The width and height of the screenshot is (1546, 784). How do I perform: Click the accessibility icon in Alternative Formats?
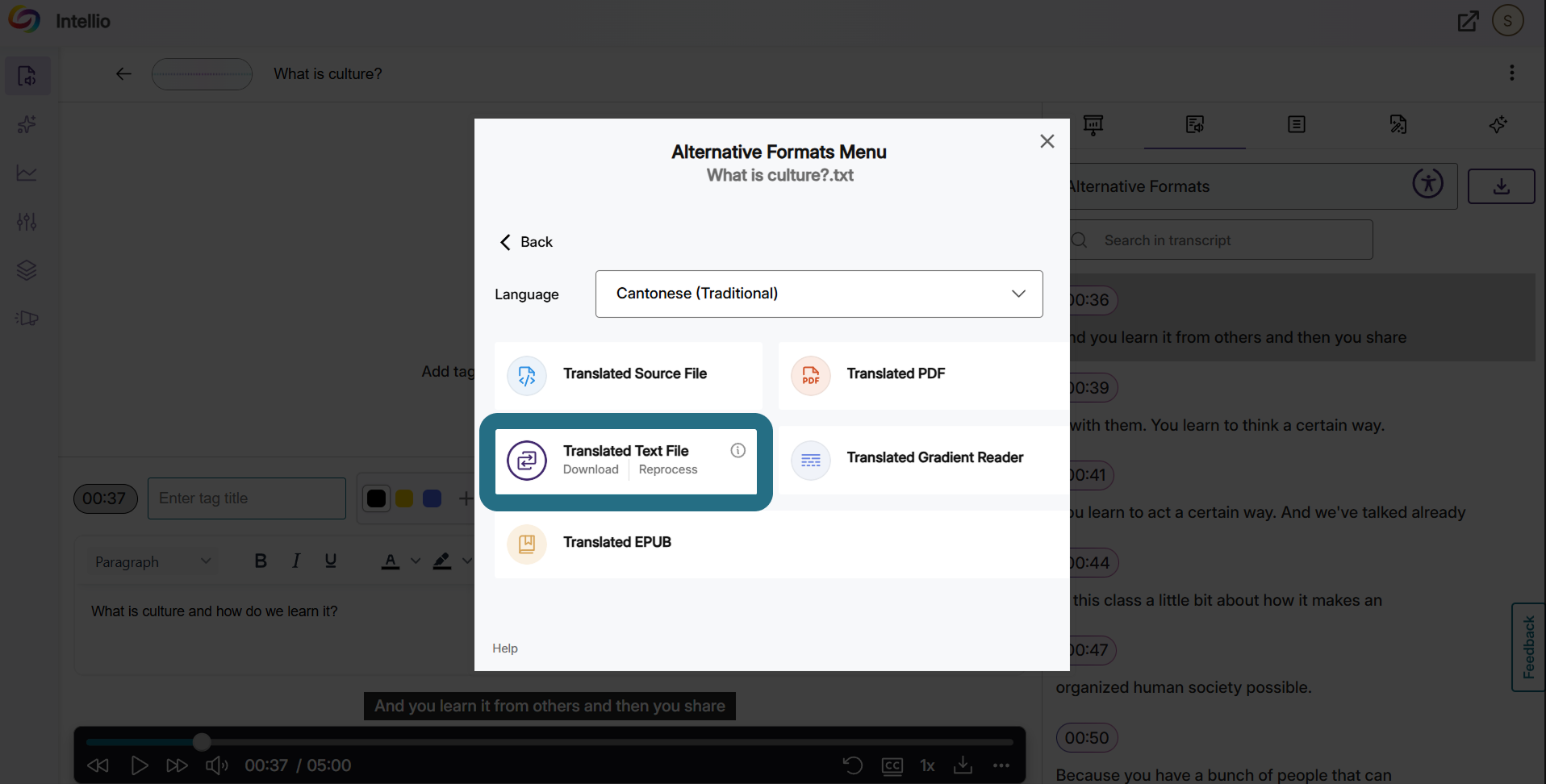(x=1427, y=183)
